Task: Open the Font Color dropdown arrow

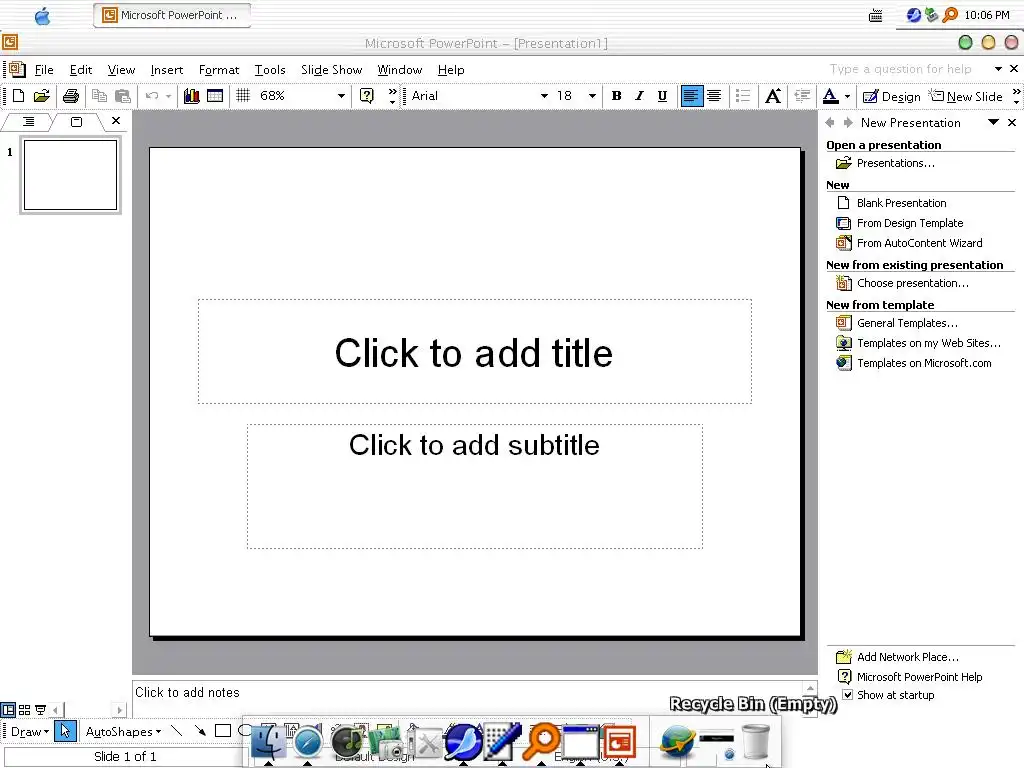Action: (847, 97)
